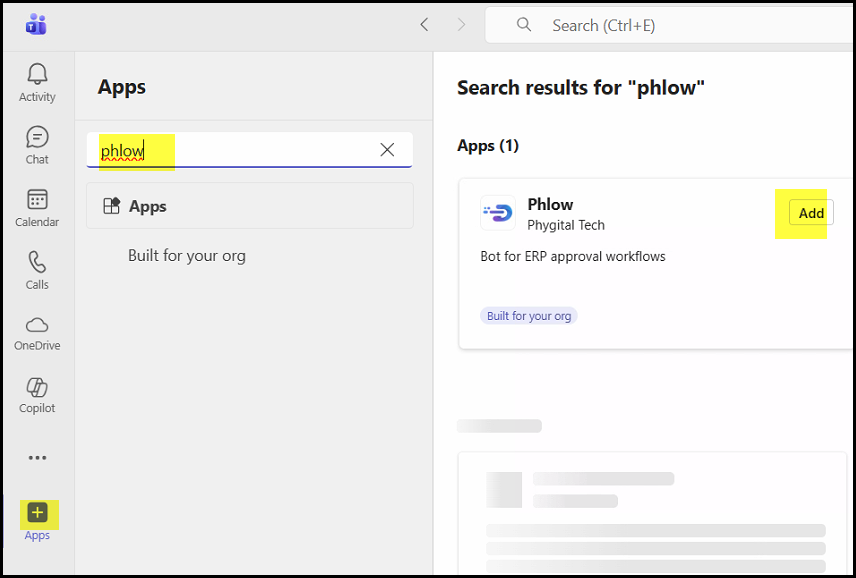Launch Copilot from the left rail
Image resolution: width=856 pixels, height=578 pixels.
pos(37,394)
